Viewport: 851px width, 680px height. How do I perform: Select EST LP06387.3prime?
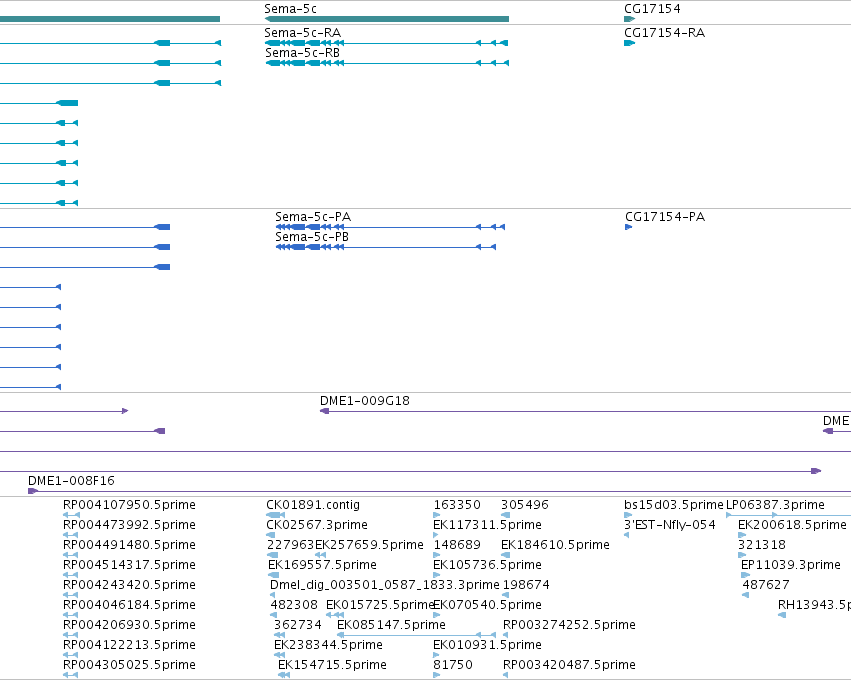(776, 505)
